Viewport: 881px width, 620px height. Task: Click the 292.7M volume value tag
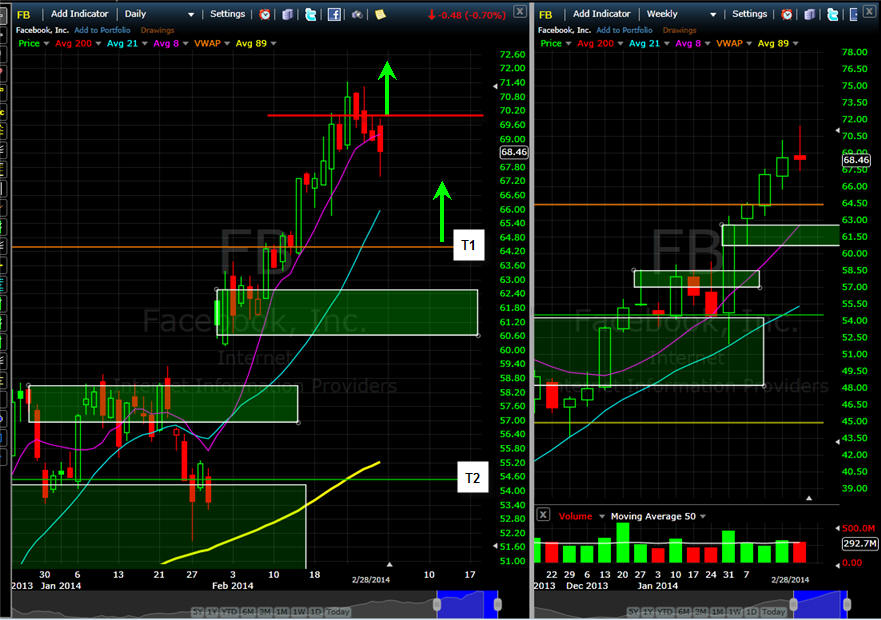[x=860, y=544]
